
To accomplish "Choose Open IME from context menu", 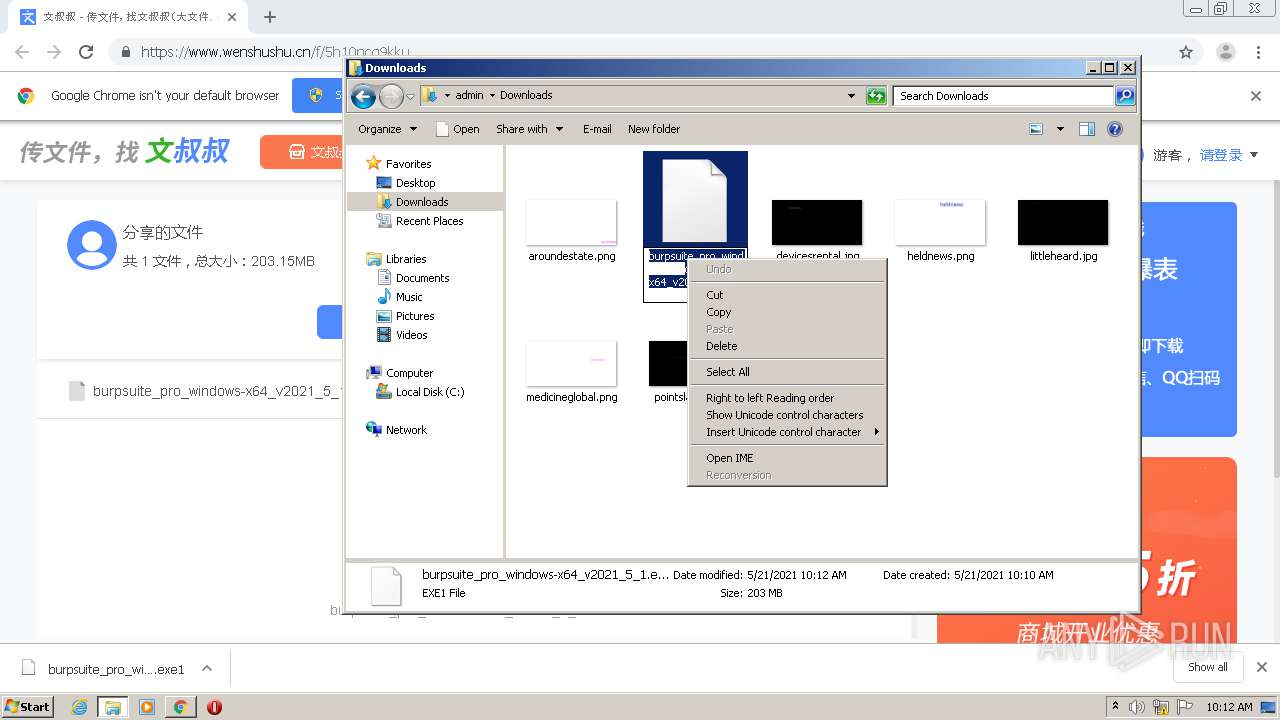I will tap(787, 458).
